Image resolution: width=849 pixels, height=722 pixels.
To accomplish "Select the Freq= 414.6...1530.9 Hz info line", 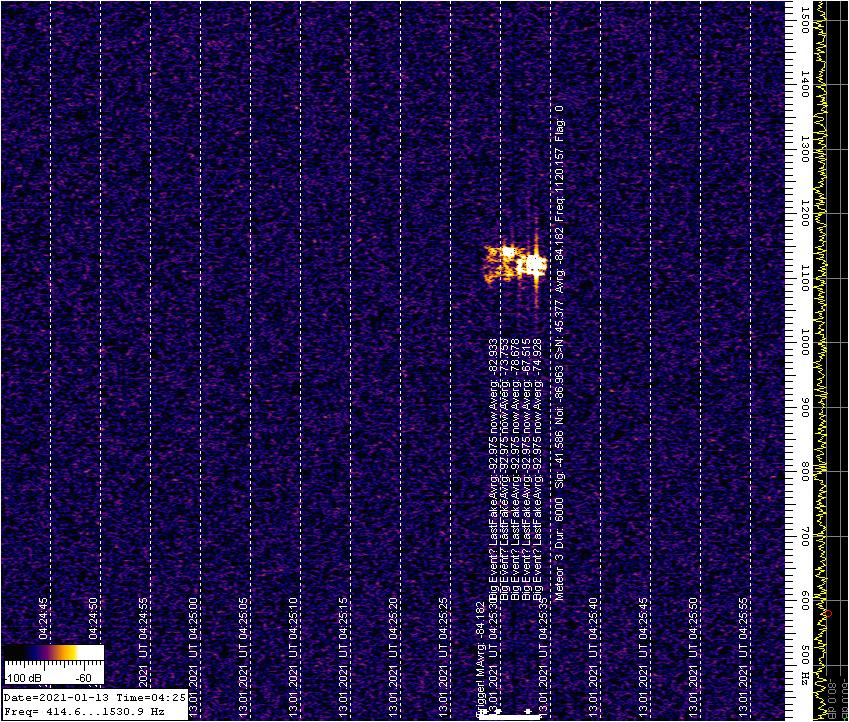I will click(83, 712).
